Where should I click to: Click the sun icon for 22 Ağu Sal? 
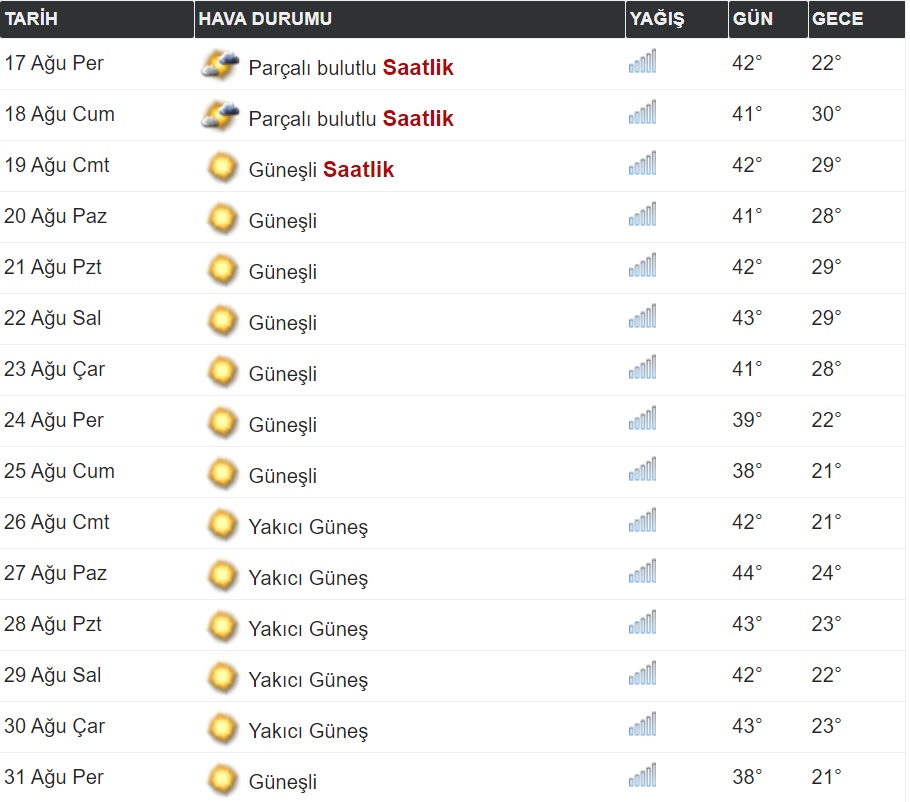[222, 320]
